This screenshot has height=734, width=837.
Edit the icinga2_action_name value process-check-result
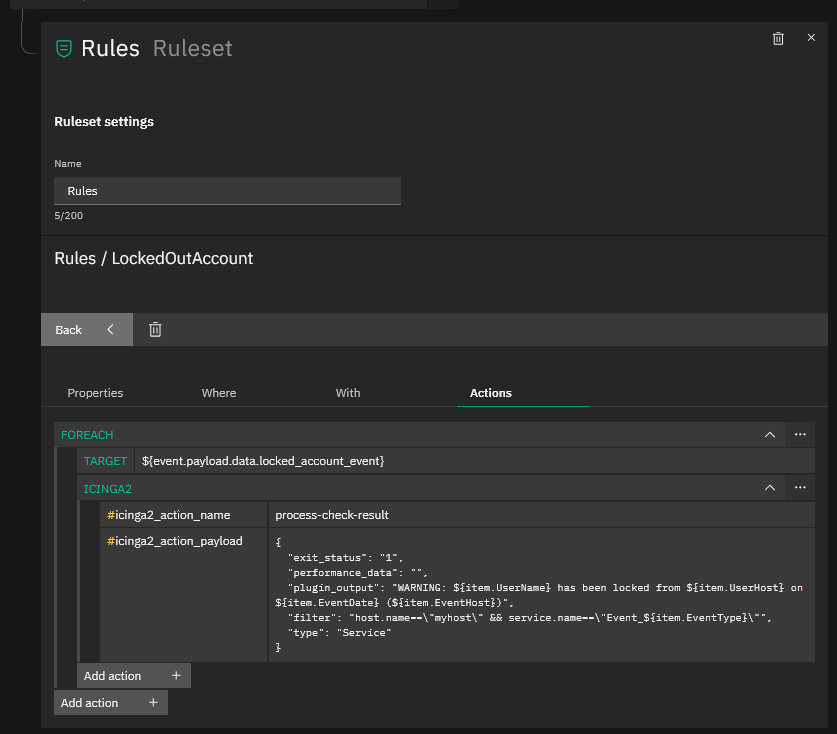(541, 515)
